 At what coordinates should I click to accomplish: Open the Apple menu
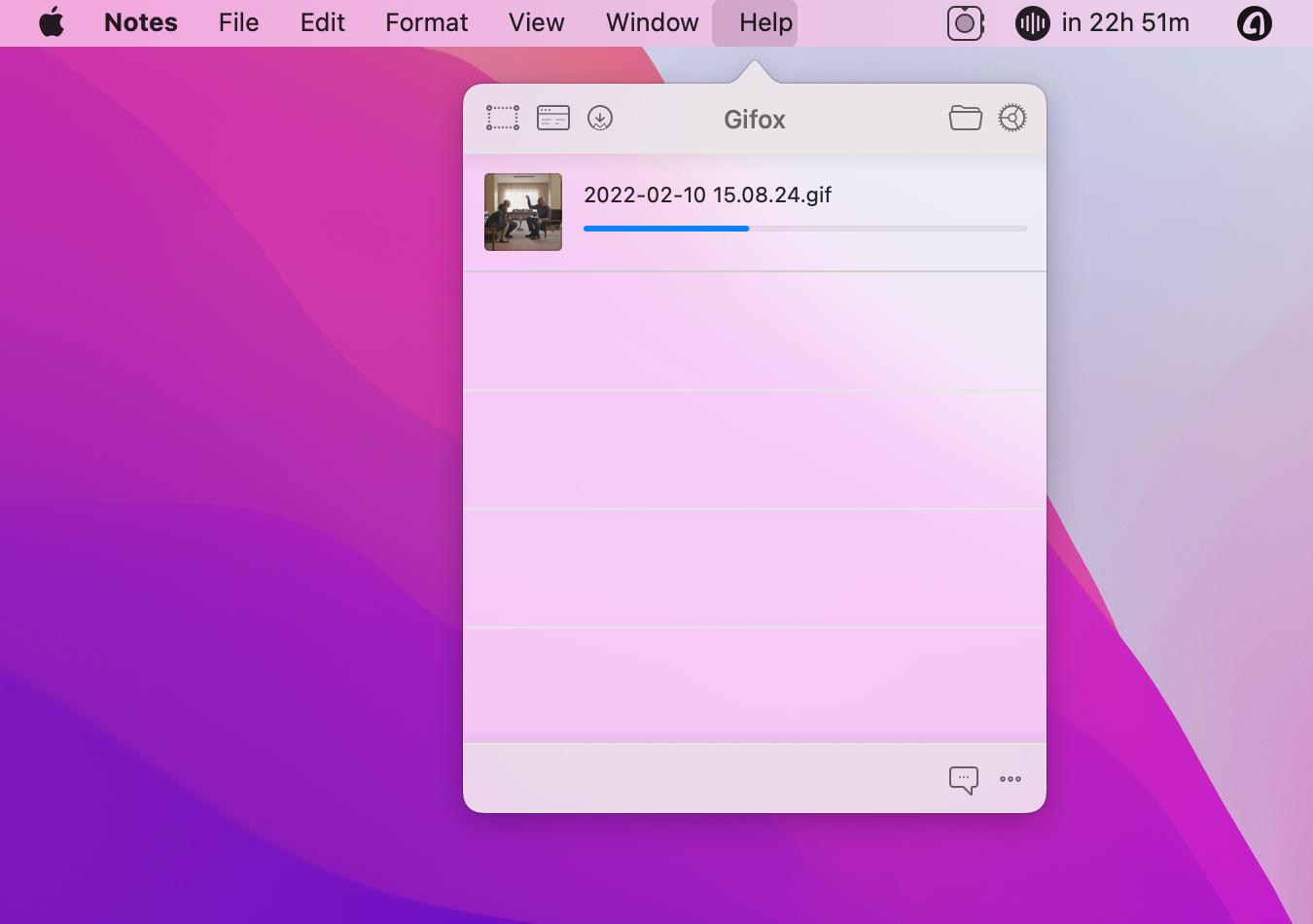pos(52,22)
